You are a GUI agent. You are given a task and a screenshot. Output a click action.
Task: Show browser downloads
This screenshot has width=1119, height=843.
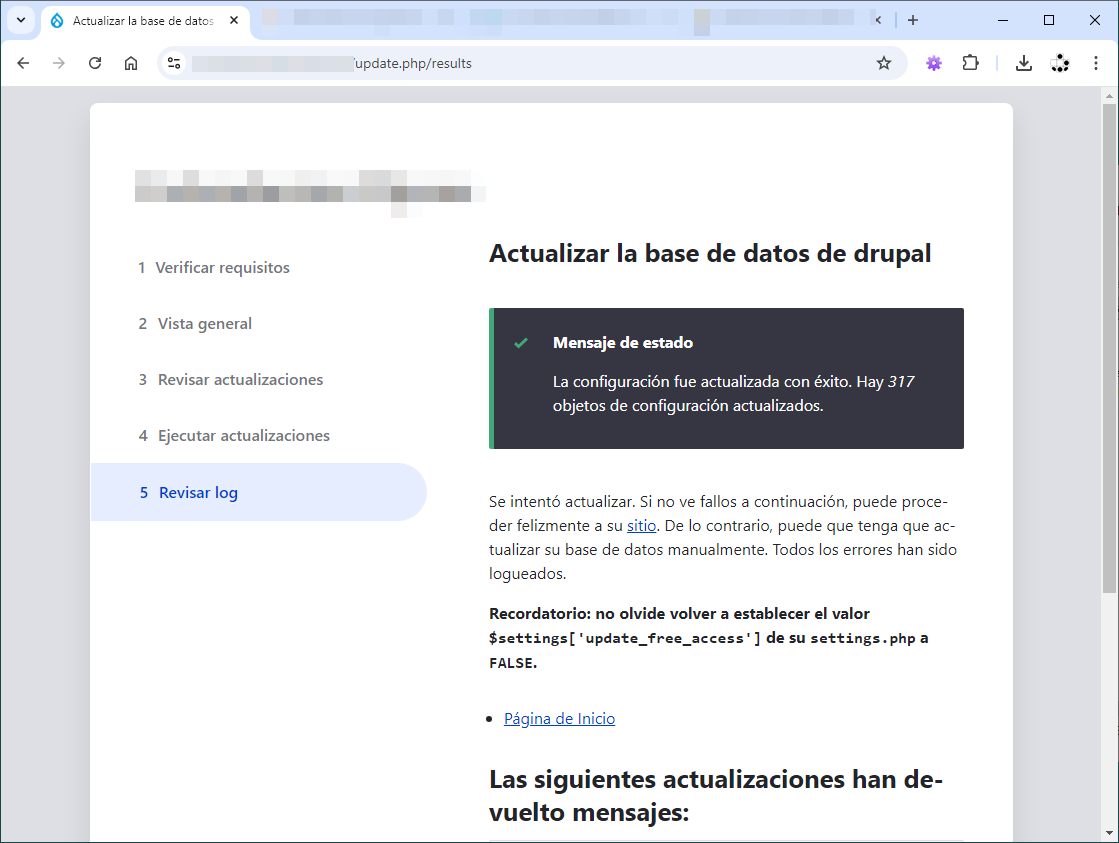coord(1023,63)
